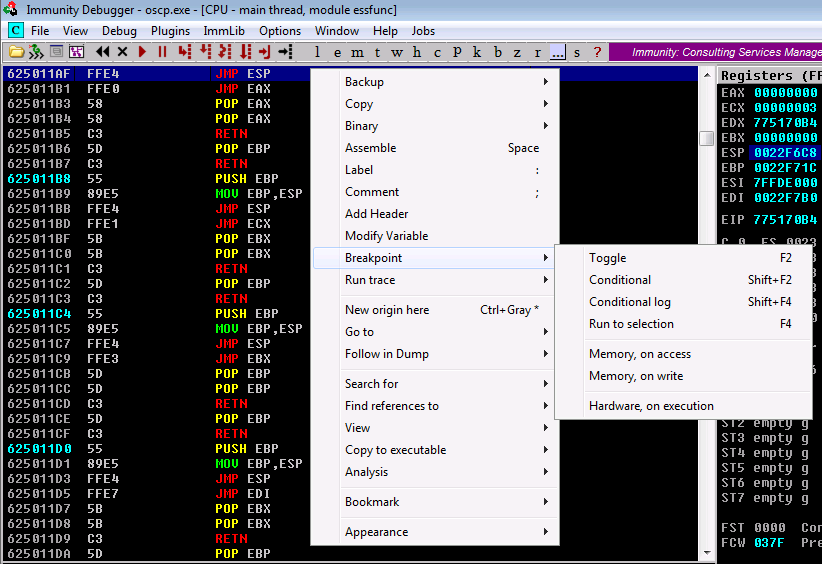Open the Log window with 'l' button

[317, 52]
